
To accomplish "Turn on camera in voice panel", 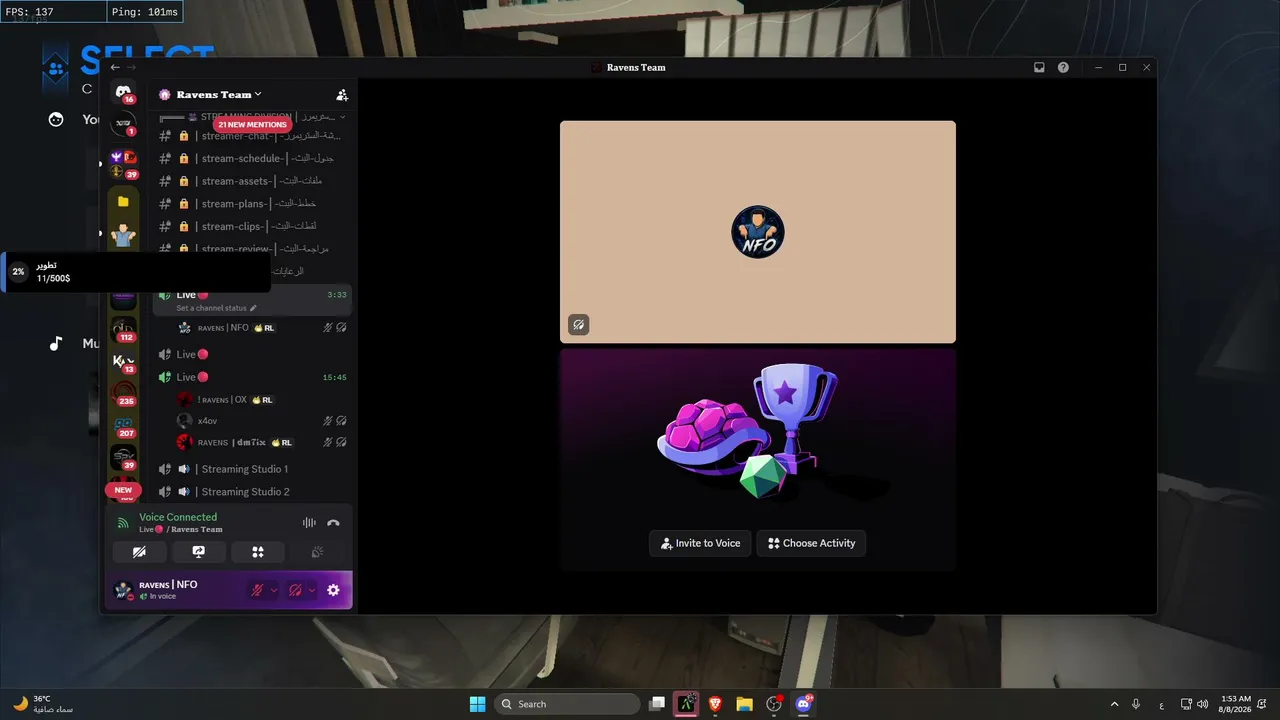I will tap(139, 552).
